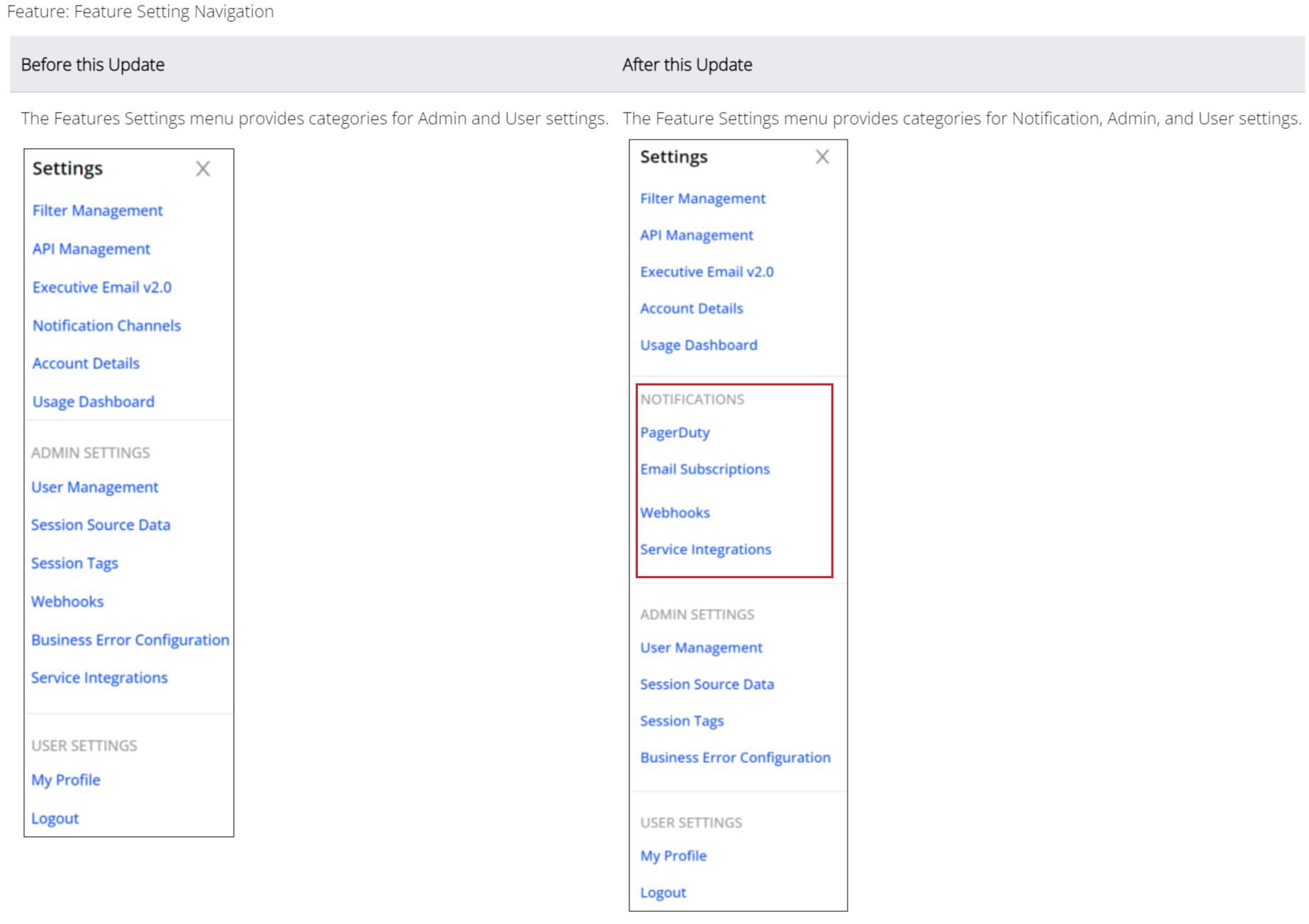Open User Management in the left panel
Screen dimensions: 1309x924
coord(94,487)
